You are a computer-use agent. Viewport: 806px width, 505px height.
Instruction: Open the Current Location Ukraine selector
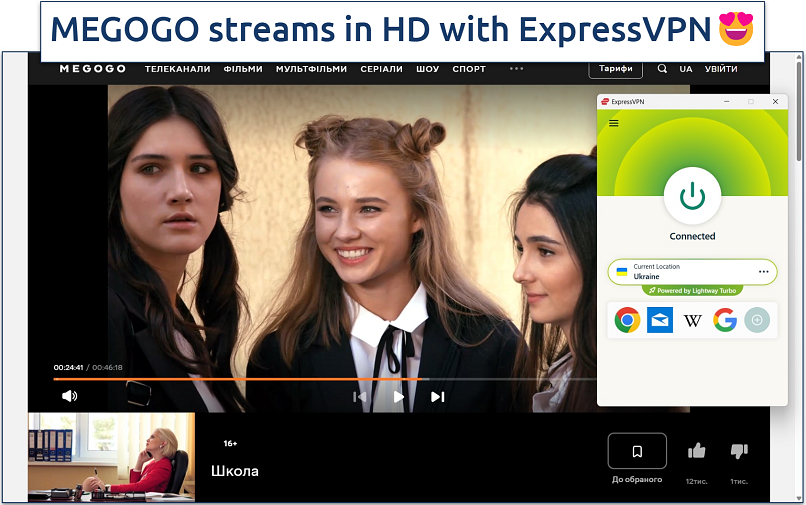click(x=692, y=272)
